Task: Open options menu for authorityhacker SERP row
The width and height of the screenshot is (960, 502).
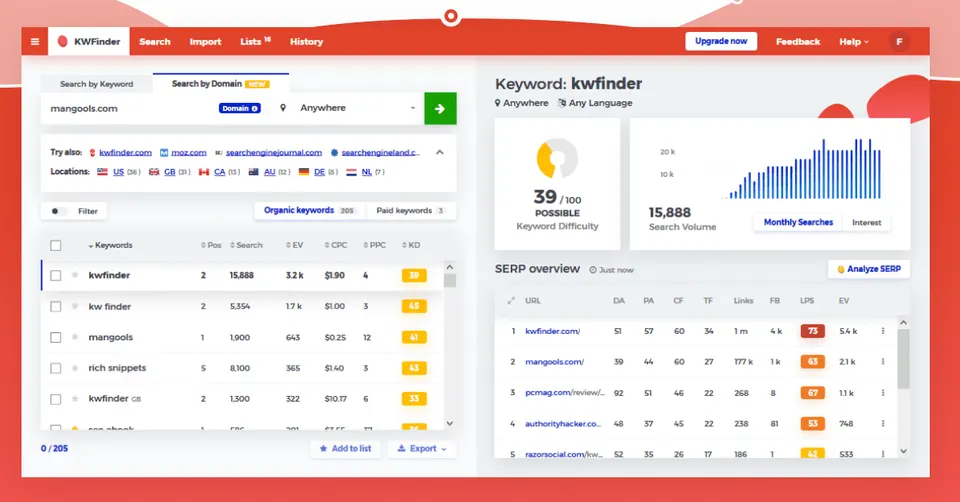Action: click(x=883, y=424)
